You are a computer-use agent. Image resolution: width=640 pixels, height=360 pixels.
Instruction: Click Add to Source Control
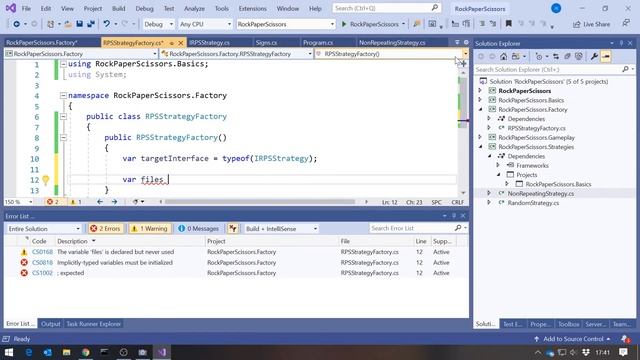pos(573,339)
